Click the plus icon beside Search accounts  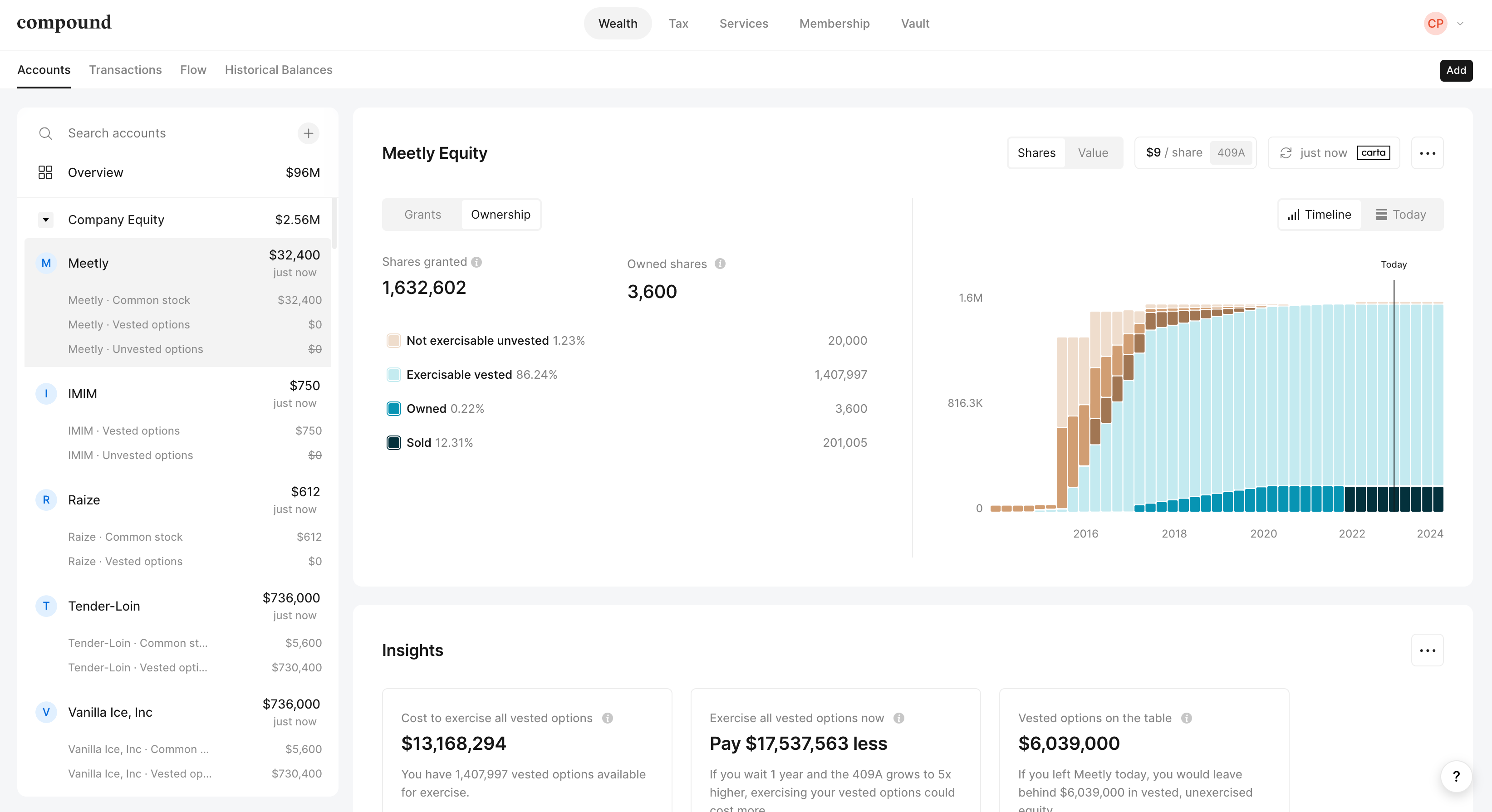click(308, 133)
